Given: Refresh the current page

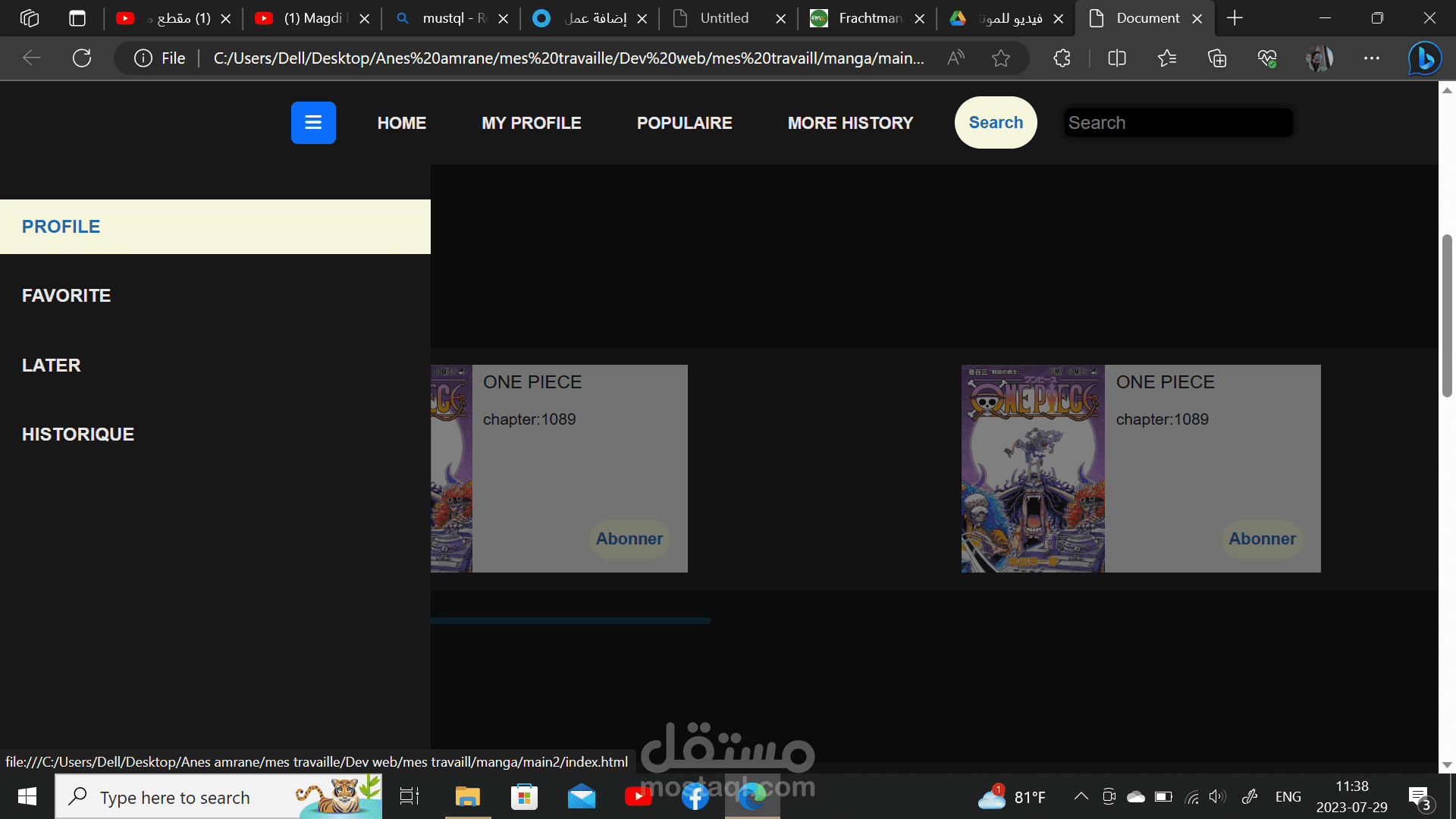Looking at the screenshot, I should [x=82, y=58].
